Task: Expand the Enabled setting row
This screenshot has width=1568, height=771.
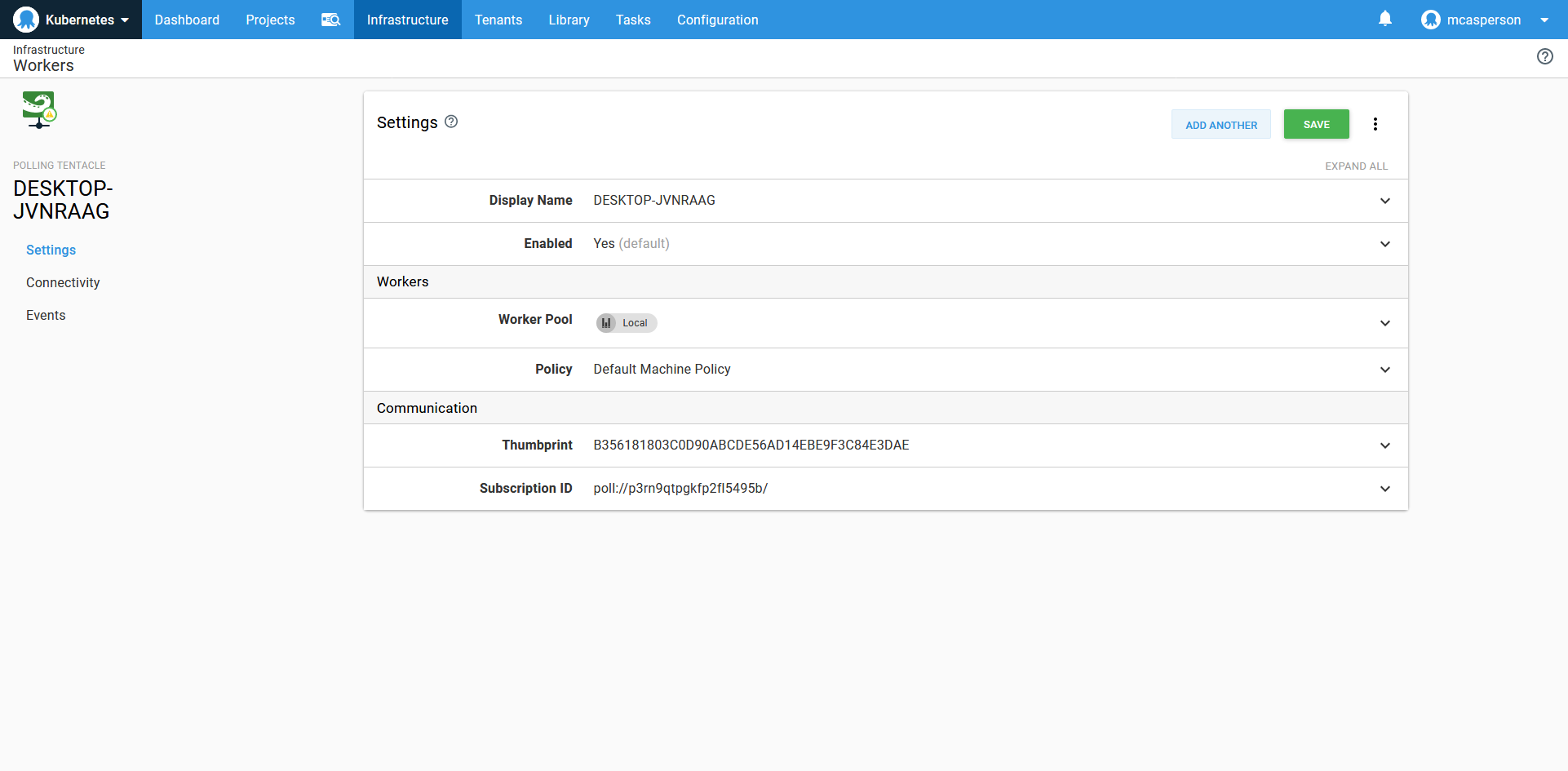Action: [x=1384, y=244]
